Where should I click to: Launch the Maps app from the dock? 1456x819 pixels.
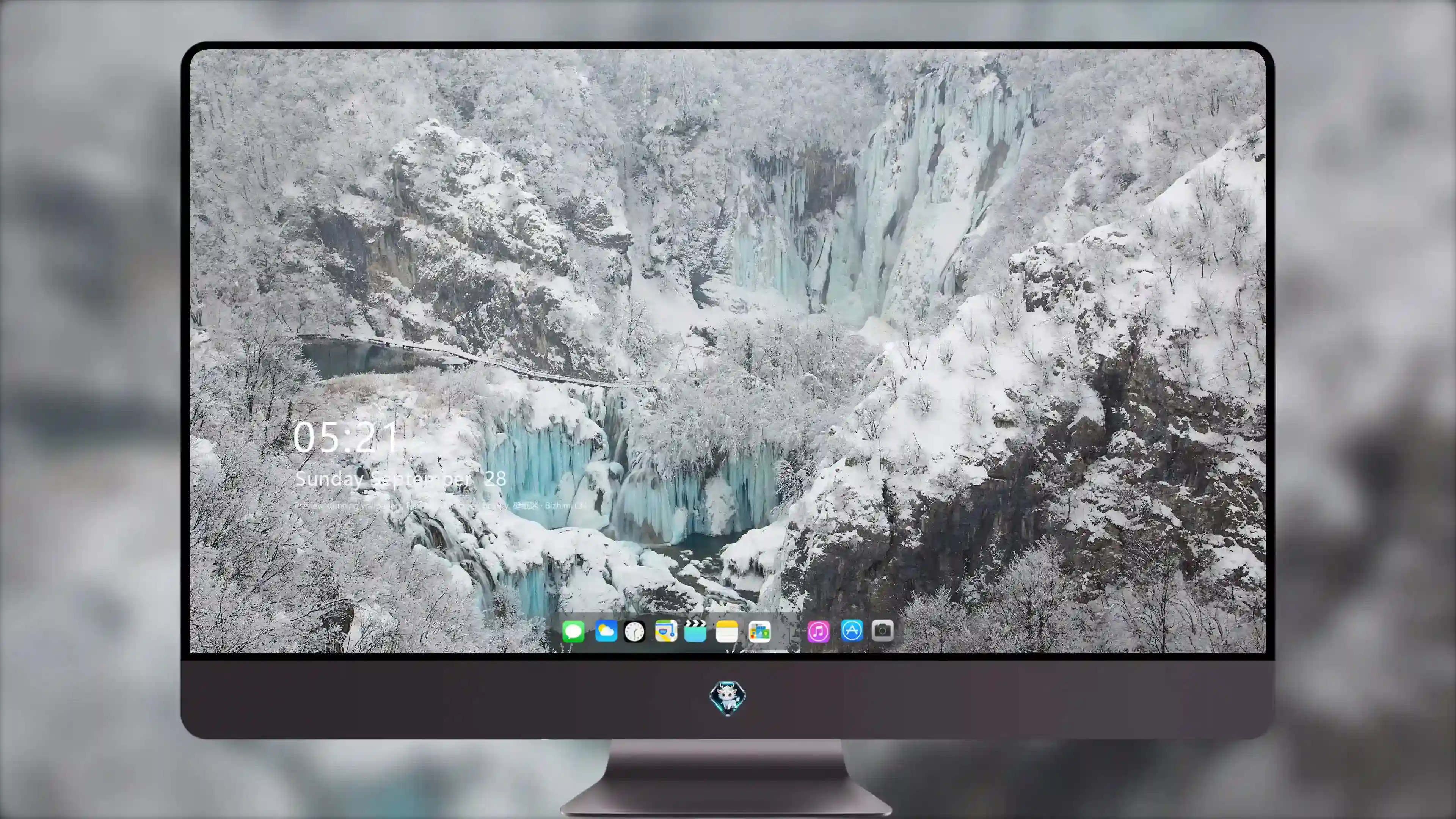(666, 631)
